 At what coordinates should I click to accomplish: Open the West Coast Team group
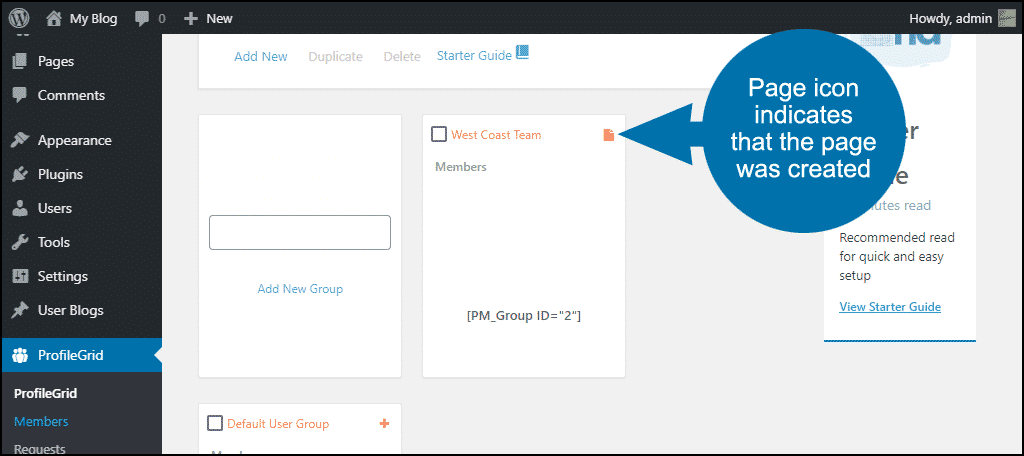[x=496, y=135]
